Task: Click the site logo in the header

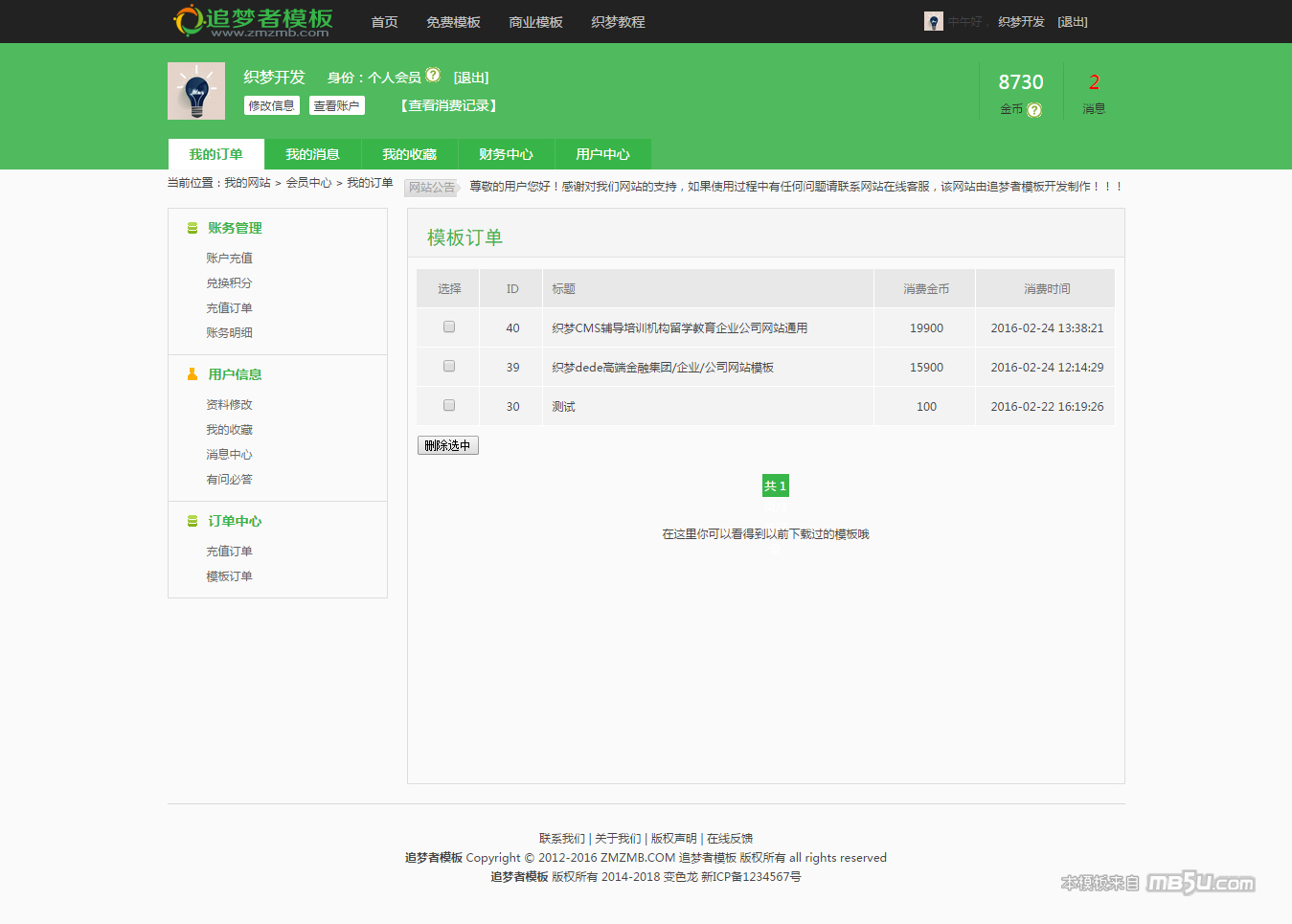Action: point(253,21)
